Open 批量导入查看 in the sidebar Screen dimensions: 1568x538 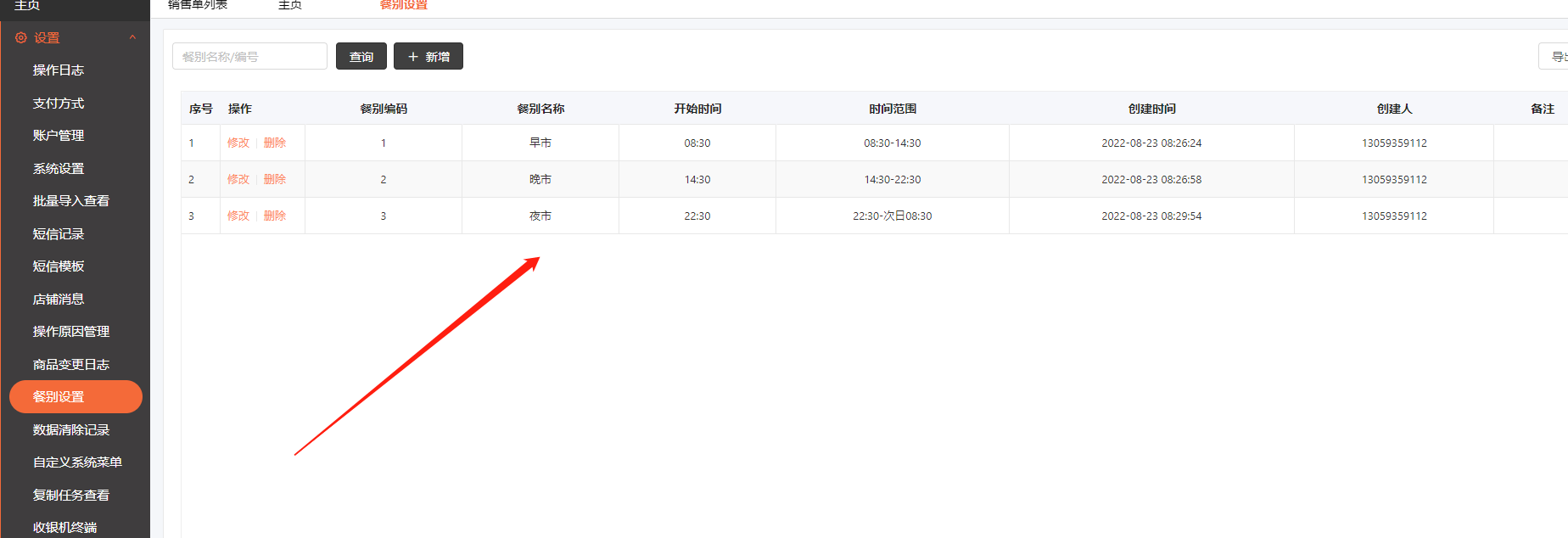(x=71, y=201)
